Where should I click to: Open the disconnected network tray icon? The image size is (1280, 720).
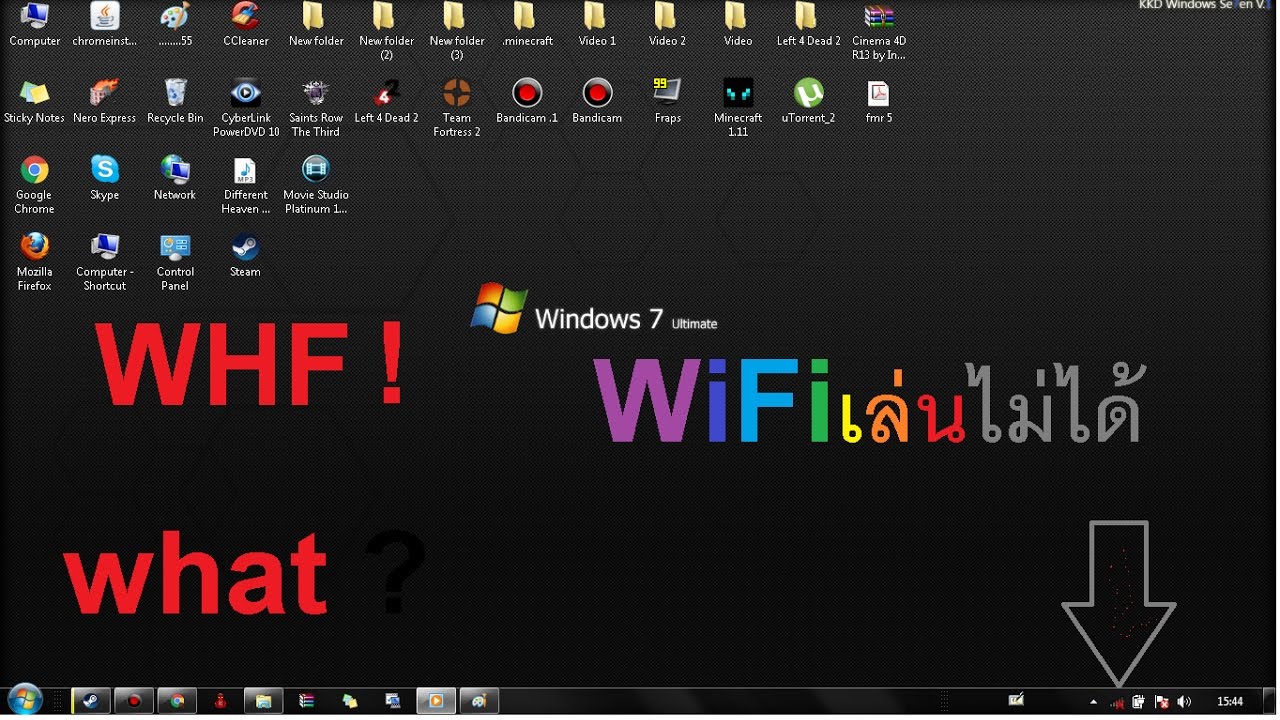1116,702
